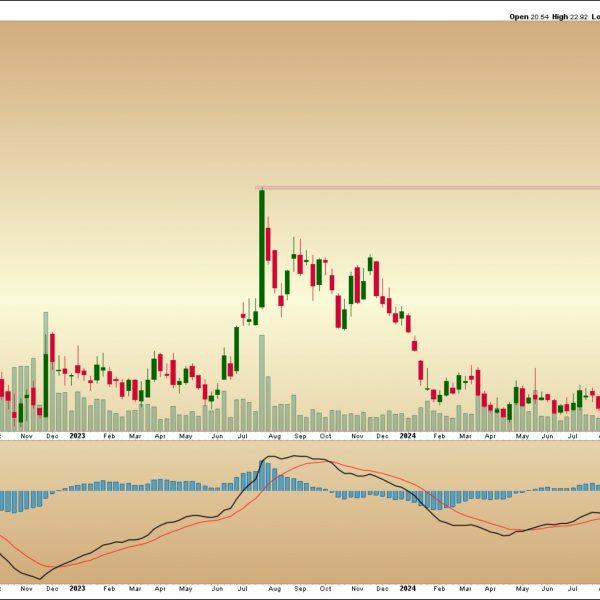Select Oct label on the MACD panel axis
Viewport: 600px width, 600px height.
tap(325, 589)
